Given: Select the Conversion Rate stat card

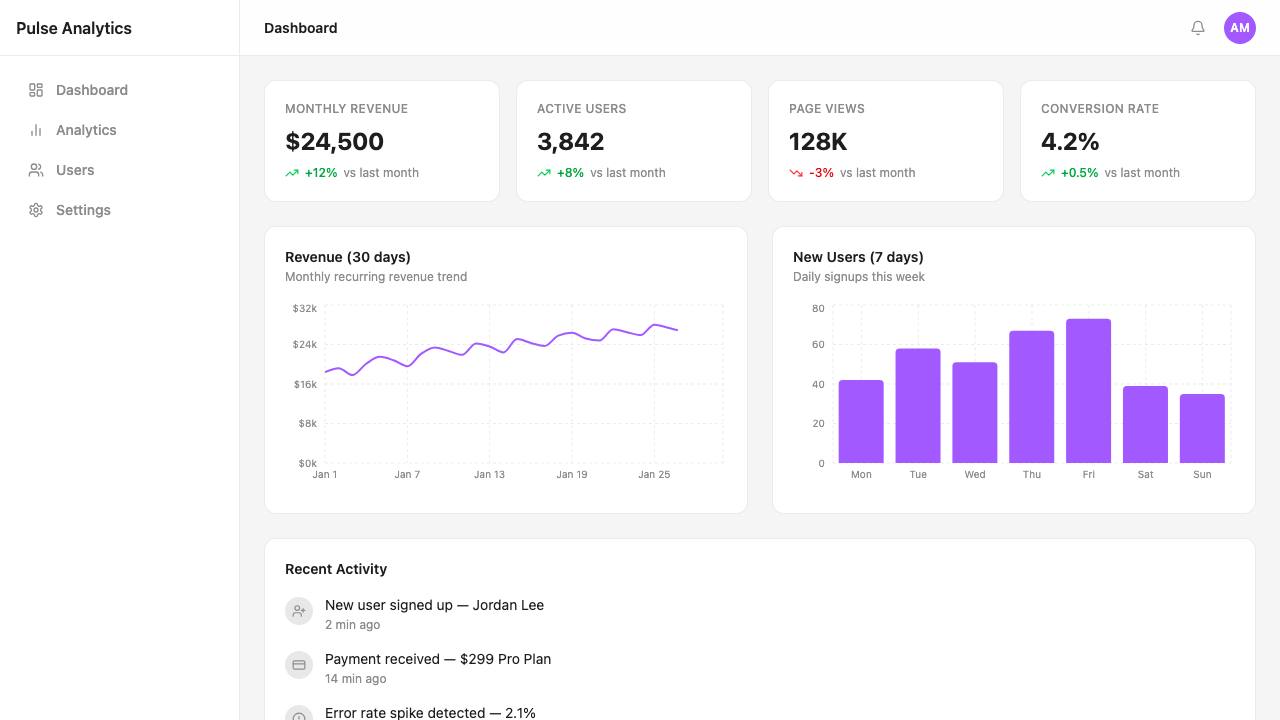Looking at the screenshot, I should click(x=1138, y=141).
